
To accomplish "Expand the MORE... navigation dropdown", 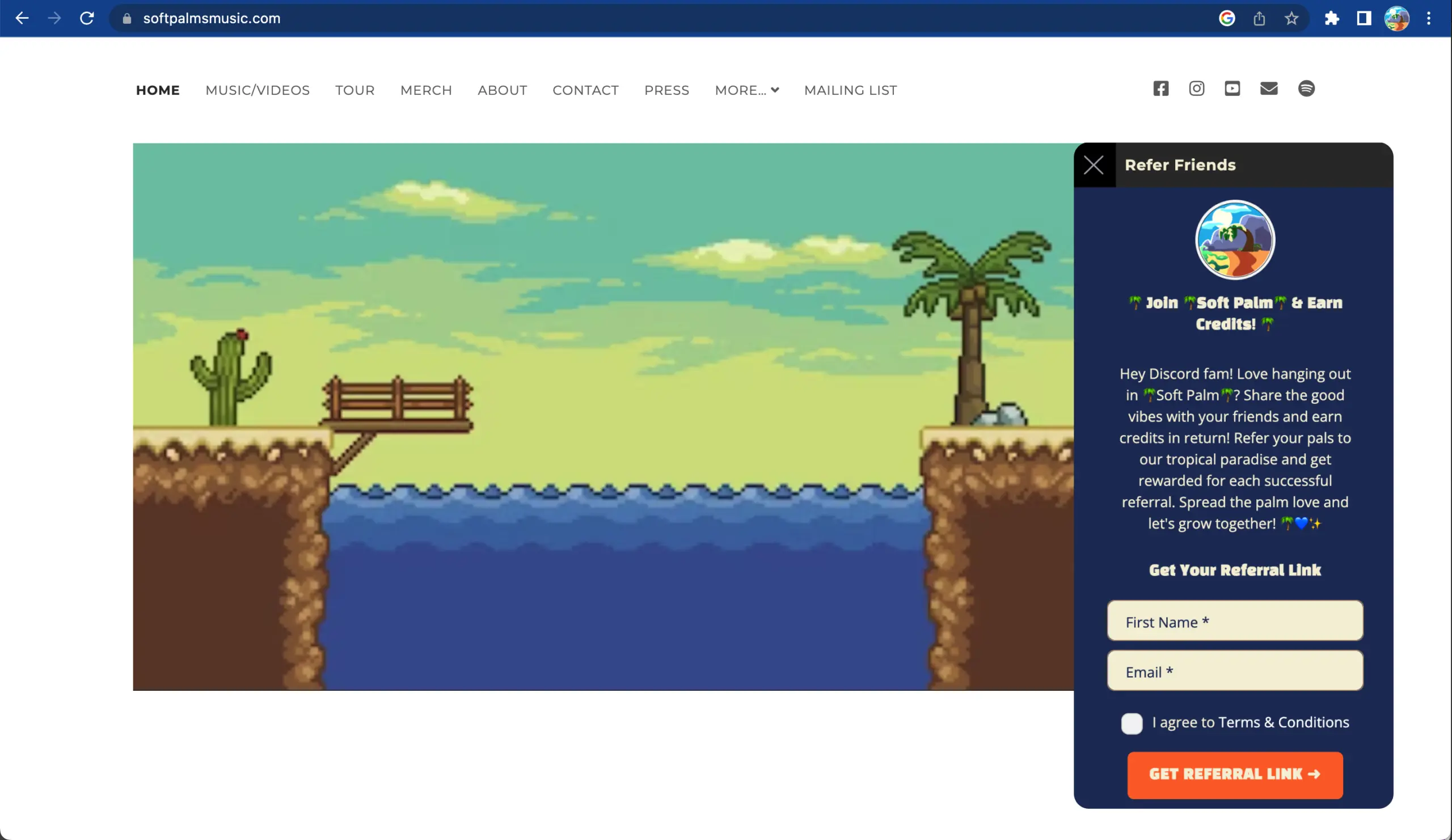I will coord(747,90).
